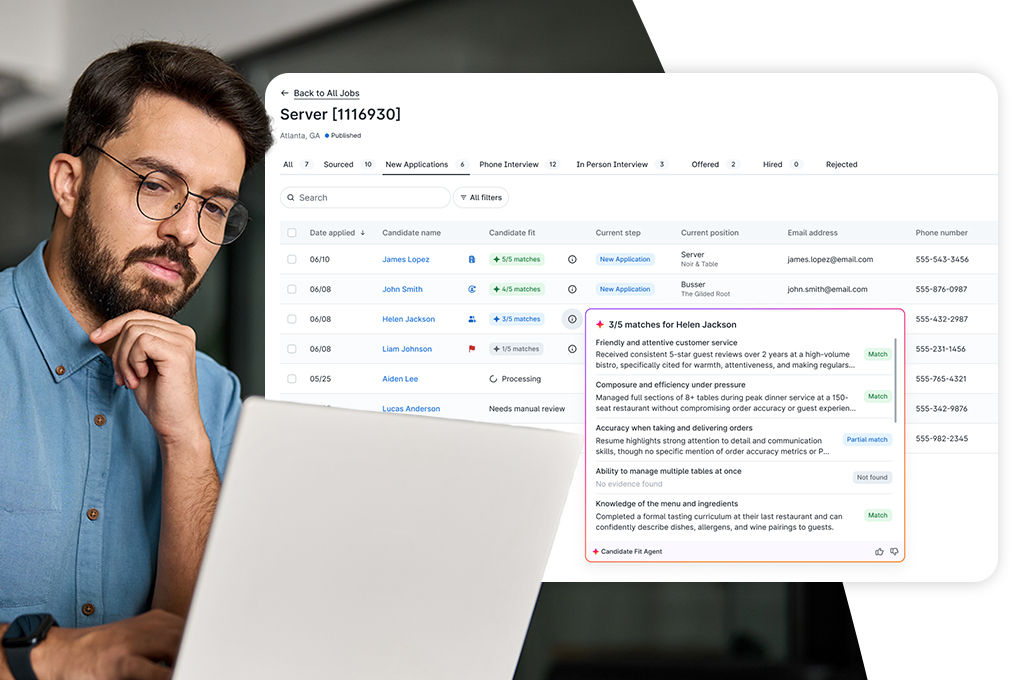The image size is (1020, 680).
Task: Click the 5/5 matches badge
Action: [517, 260]
